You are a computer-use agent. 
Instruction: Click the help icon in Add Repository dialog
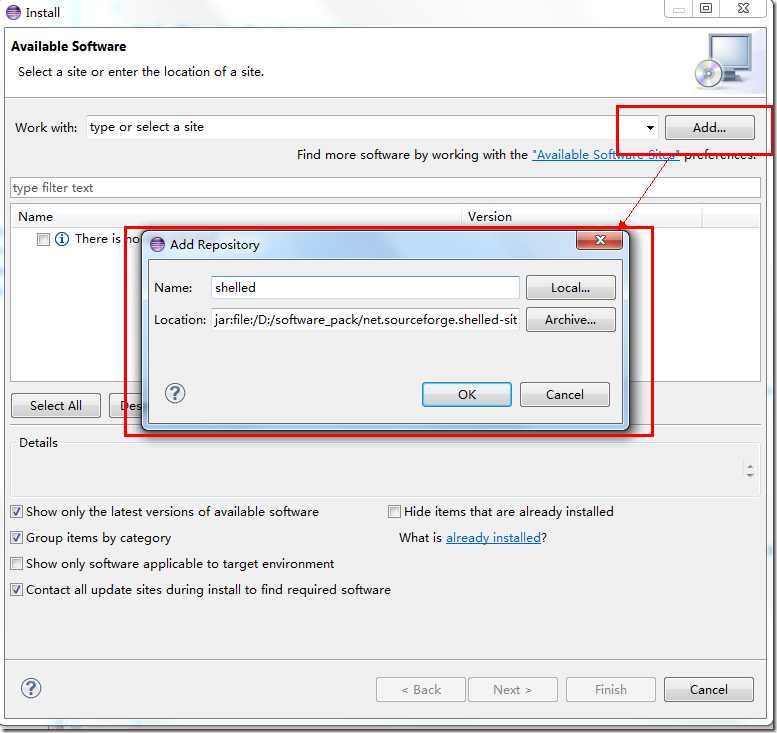tap(175, 394)
